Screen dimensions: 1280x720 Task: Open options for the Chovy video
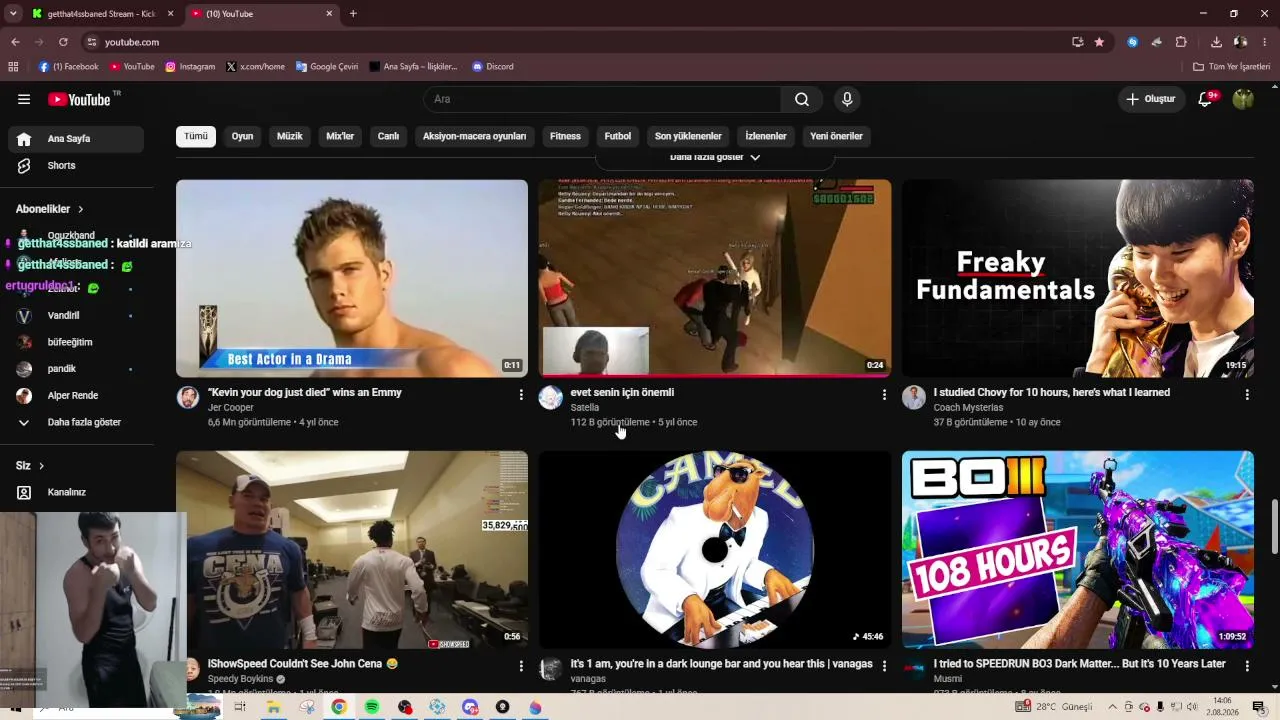pos(1247,395)
